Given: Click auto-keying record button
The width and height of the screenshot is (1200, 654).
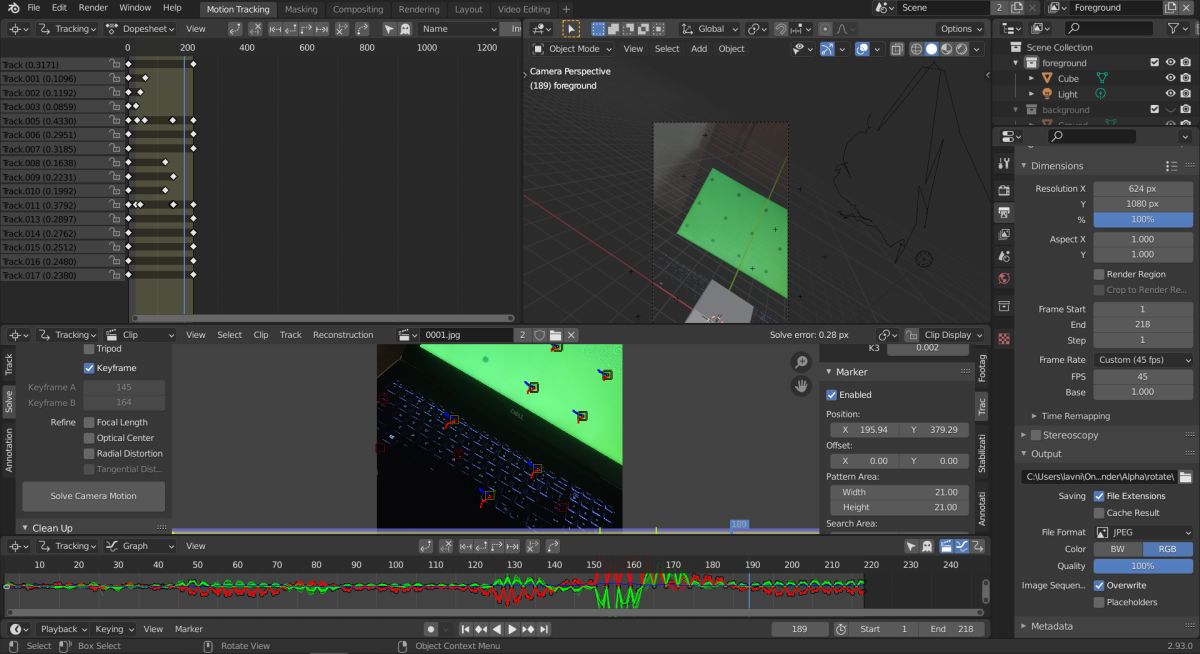Looking at the screenshot, I should pos(431,629).
